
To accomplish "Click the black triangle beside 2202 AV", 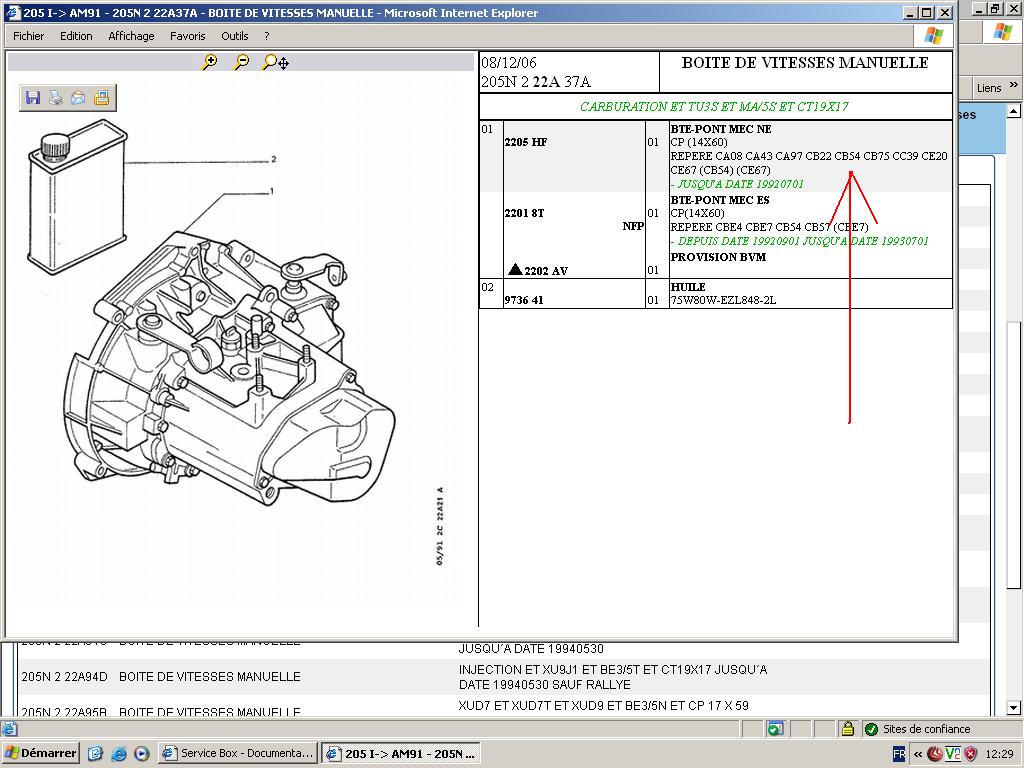I will pos(515,269).
